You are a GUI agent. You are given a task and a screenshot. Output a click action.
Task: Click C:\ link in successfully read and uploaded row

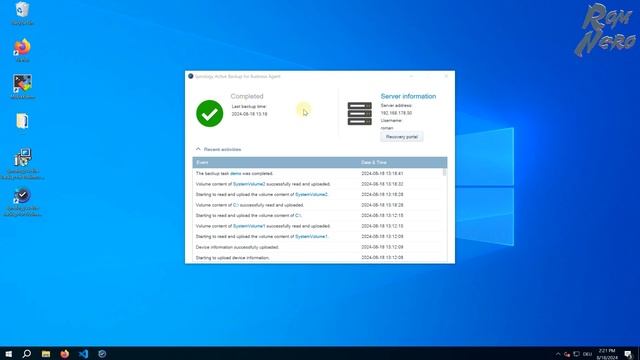click(236, 205)
